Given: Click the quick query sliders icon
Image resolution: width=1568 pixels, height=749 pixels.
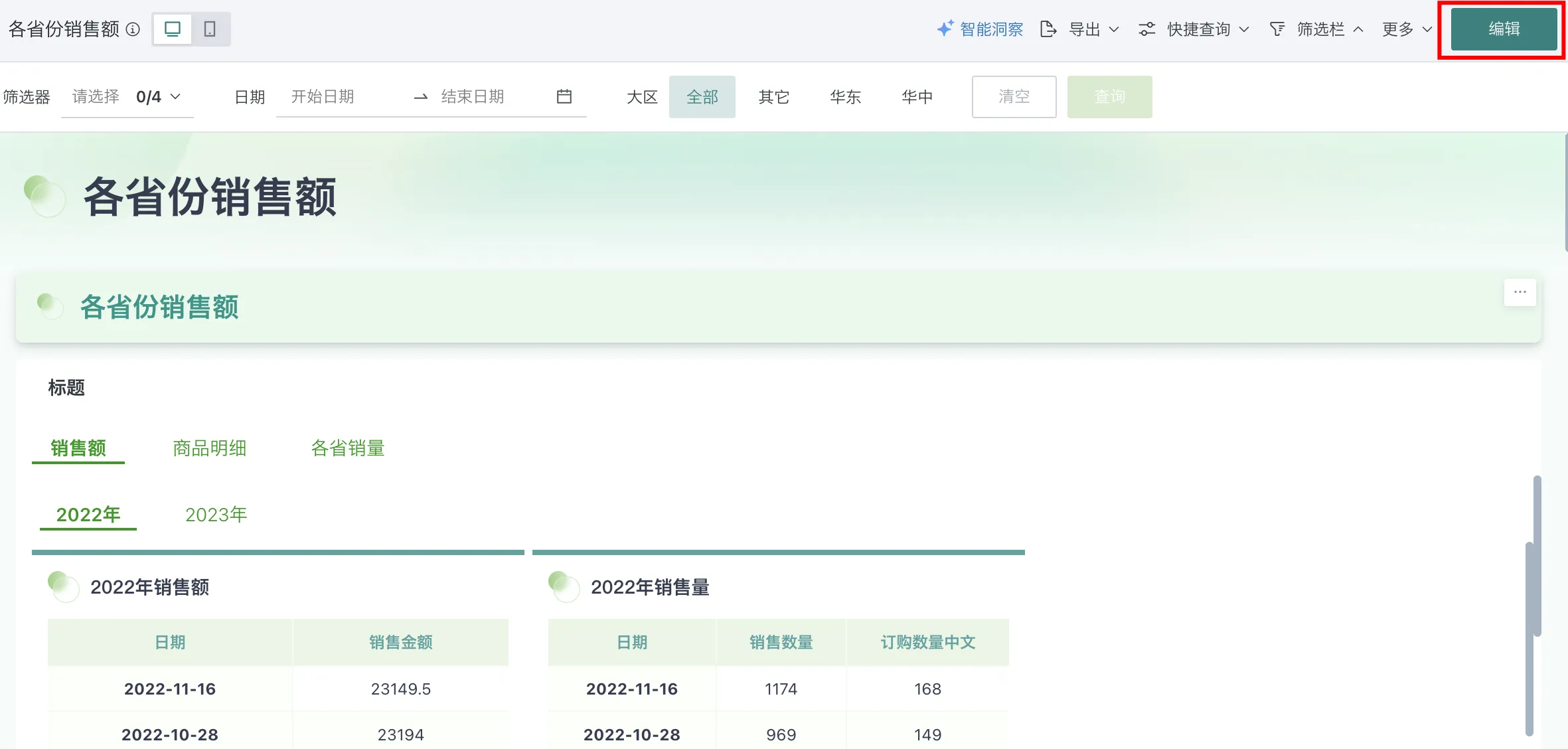Looking at the screenshot, I should pyautogui.click(x=1146, y=29).
